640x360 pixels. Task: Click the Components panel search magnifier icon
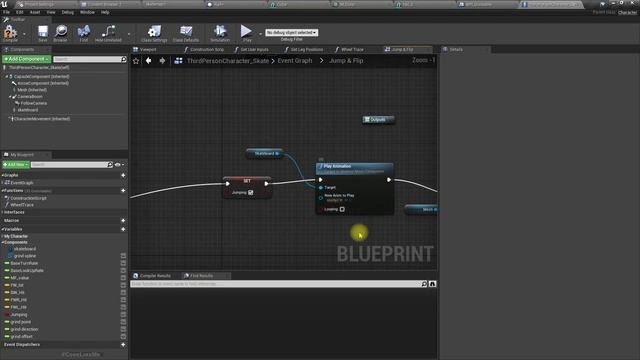(124, 59)
